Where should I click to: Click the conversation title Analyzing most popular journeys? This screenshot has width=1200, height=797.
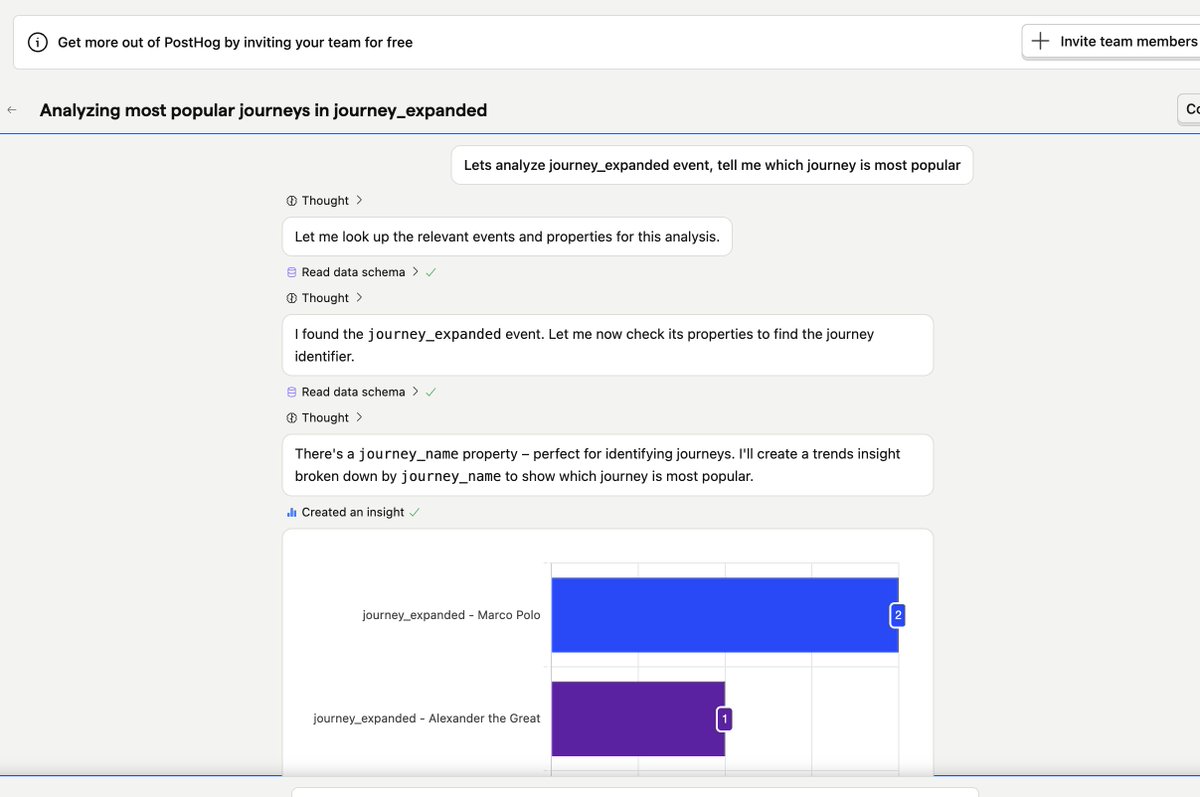point(263,110)
